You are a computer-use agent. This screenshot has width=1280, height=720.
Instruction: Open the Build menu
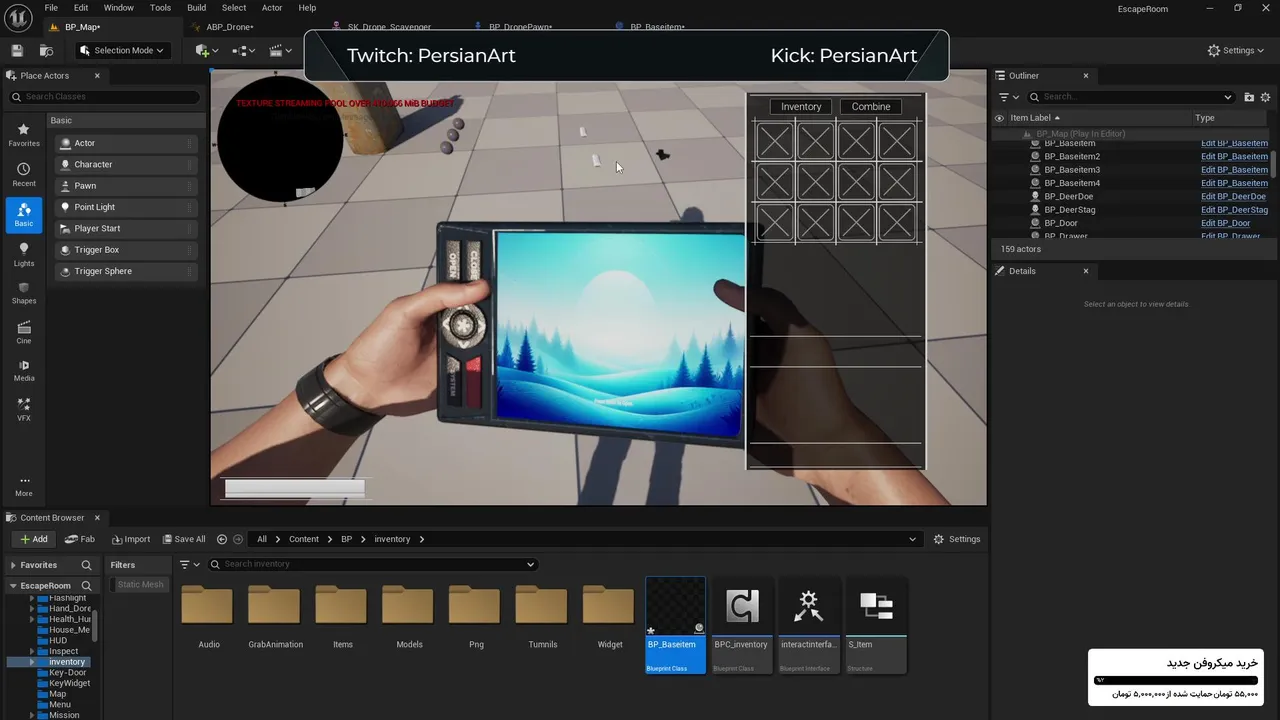(x=197, y=8)
